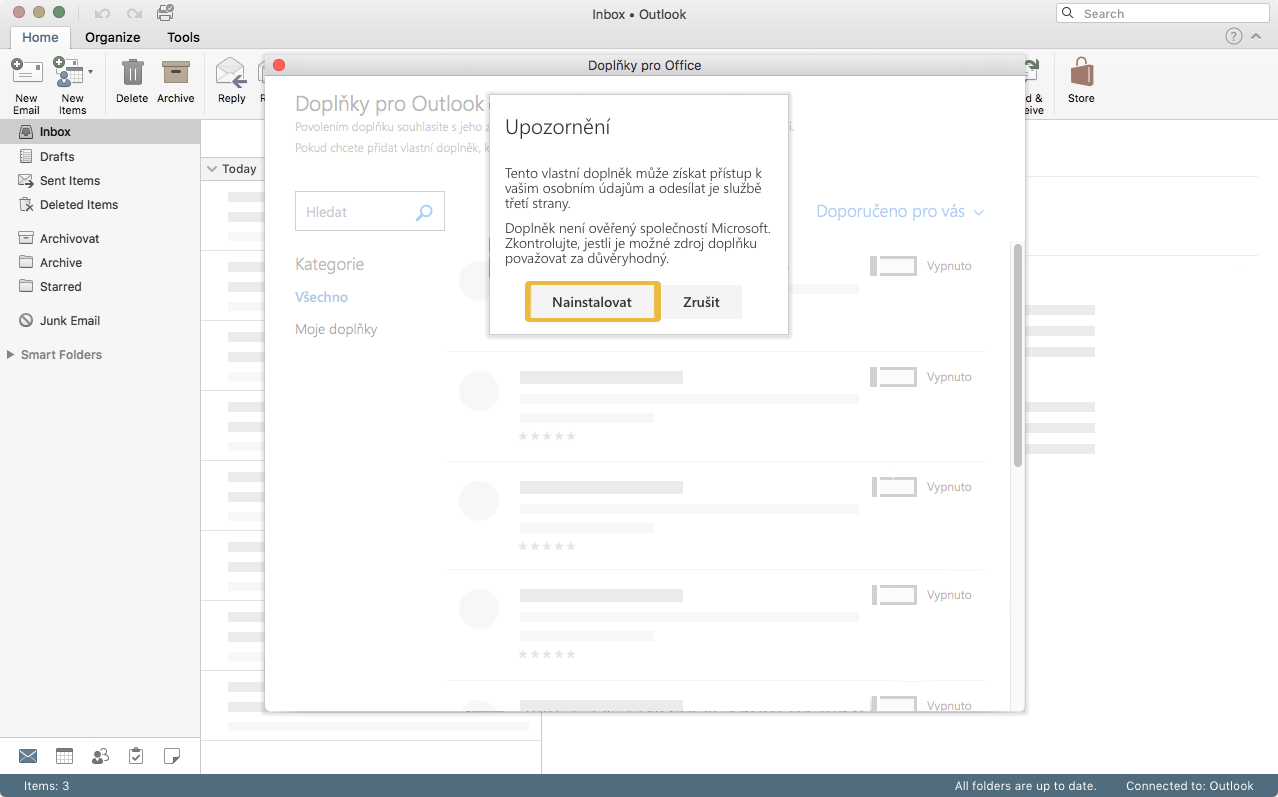Click the Print icon in title bar
Viewport: 1278px width, 797px height.
pyautogui.click(x=165, y=13)
